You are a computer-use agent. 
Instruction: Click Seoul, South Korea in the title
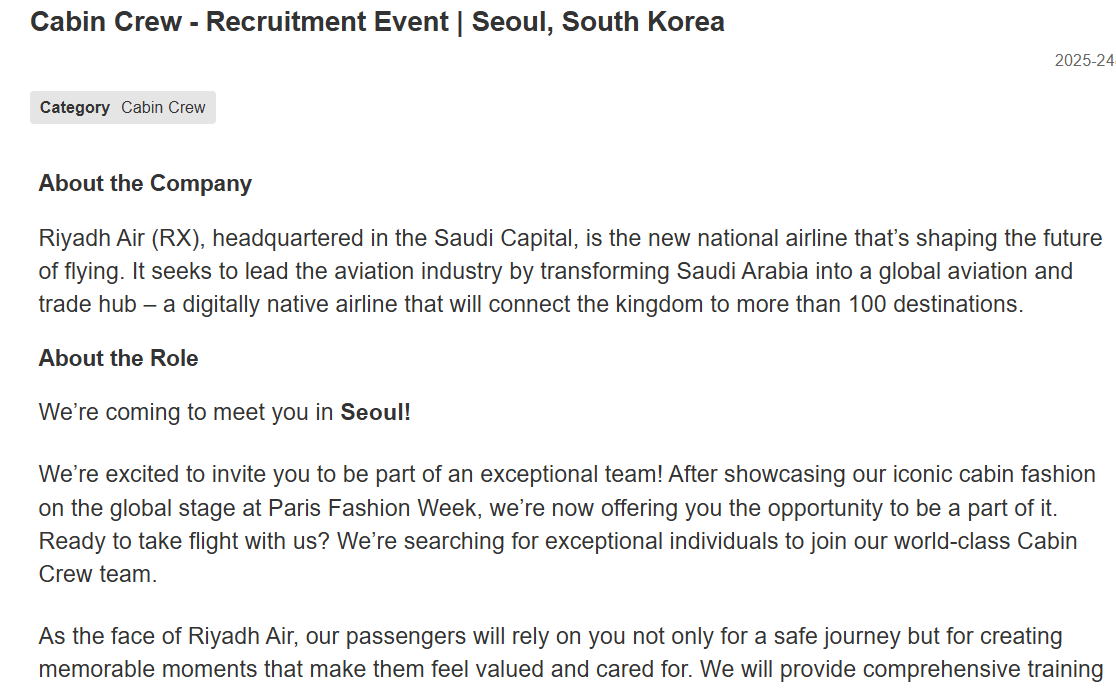[x=598, y=21]
